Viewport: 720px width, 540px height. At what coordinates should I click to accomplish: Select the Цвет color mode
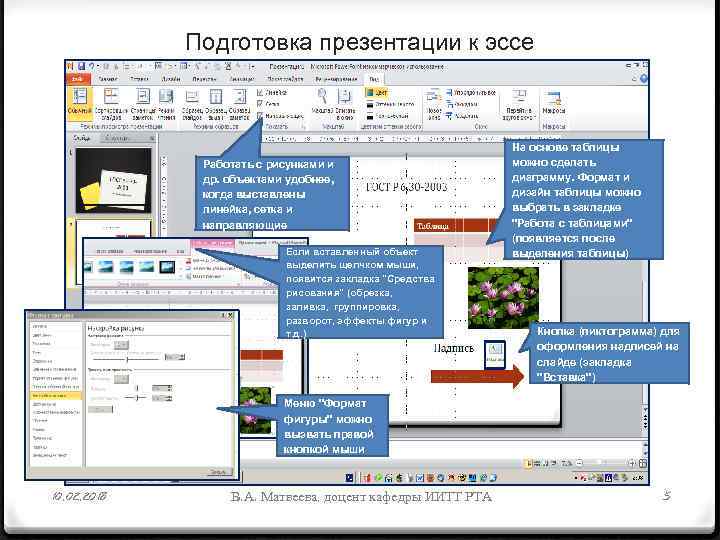377,92
